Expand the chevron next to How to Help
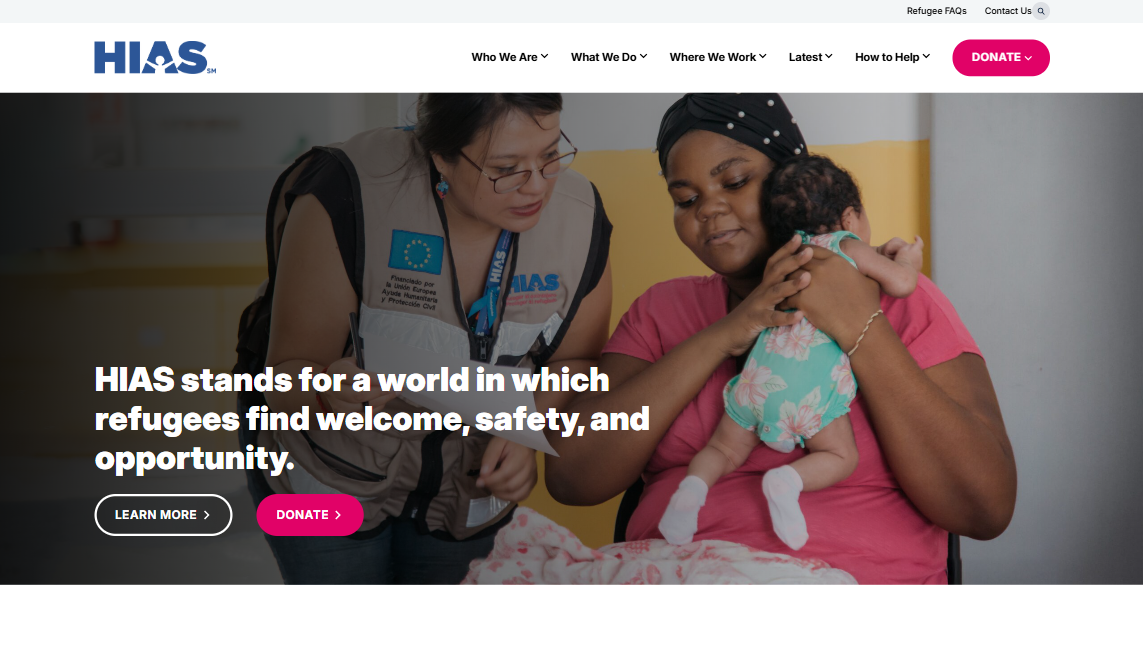This screenshot has width=1143, height=672. pos(927,56)
